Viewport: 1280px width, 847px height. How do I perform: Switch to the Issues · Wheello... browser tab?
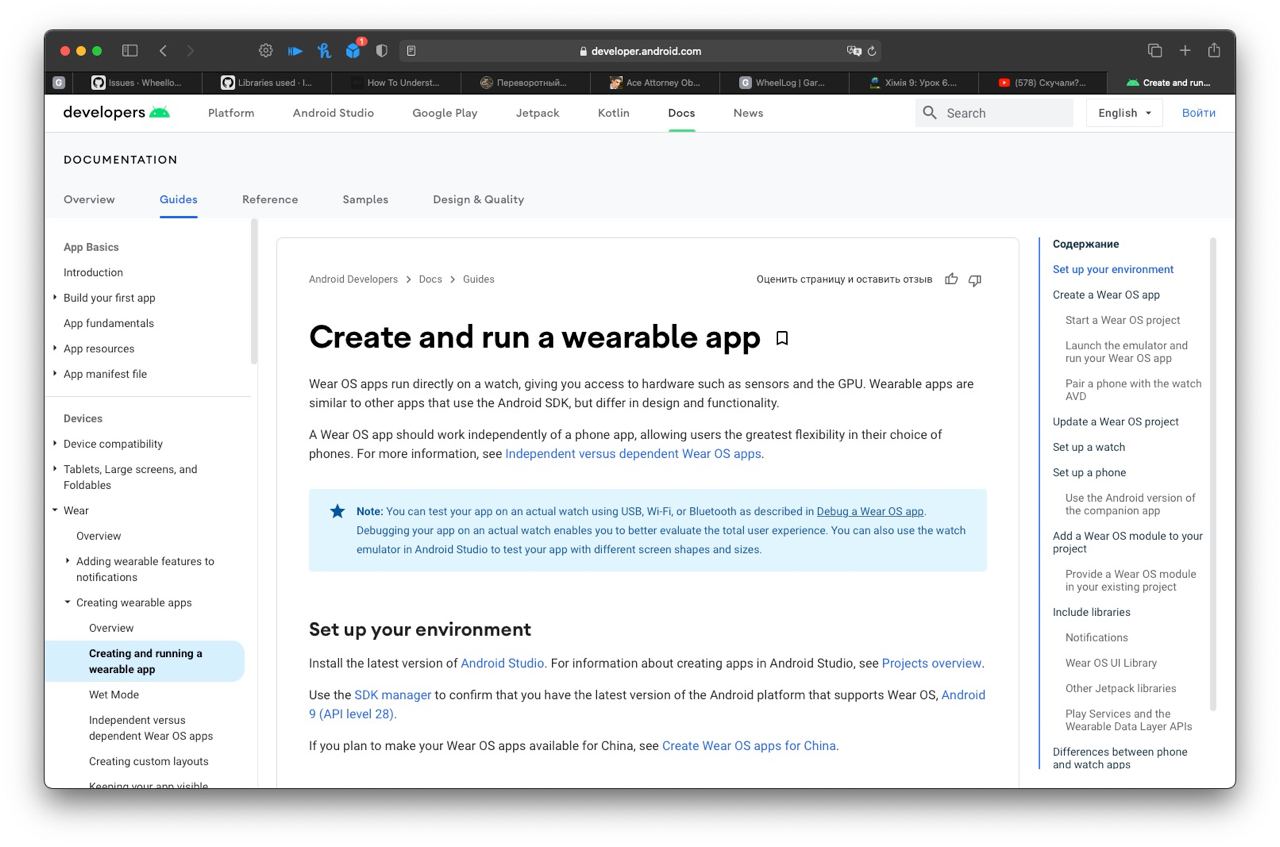click(x=137, y=83)
